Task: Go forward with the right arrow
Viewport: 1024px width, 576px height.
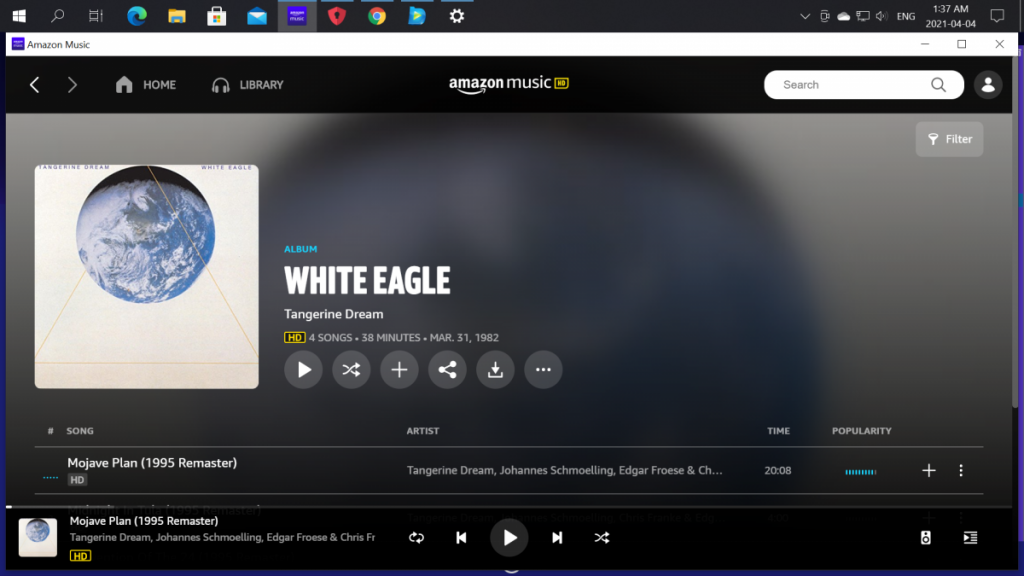Action: click(72, 85)
